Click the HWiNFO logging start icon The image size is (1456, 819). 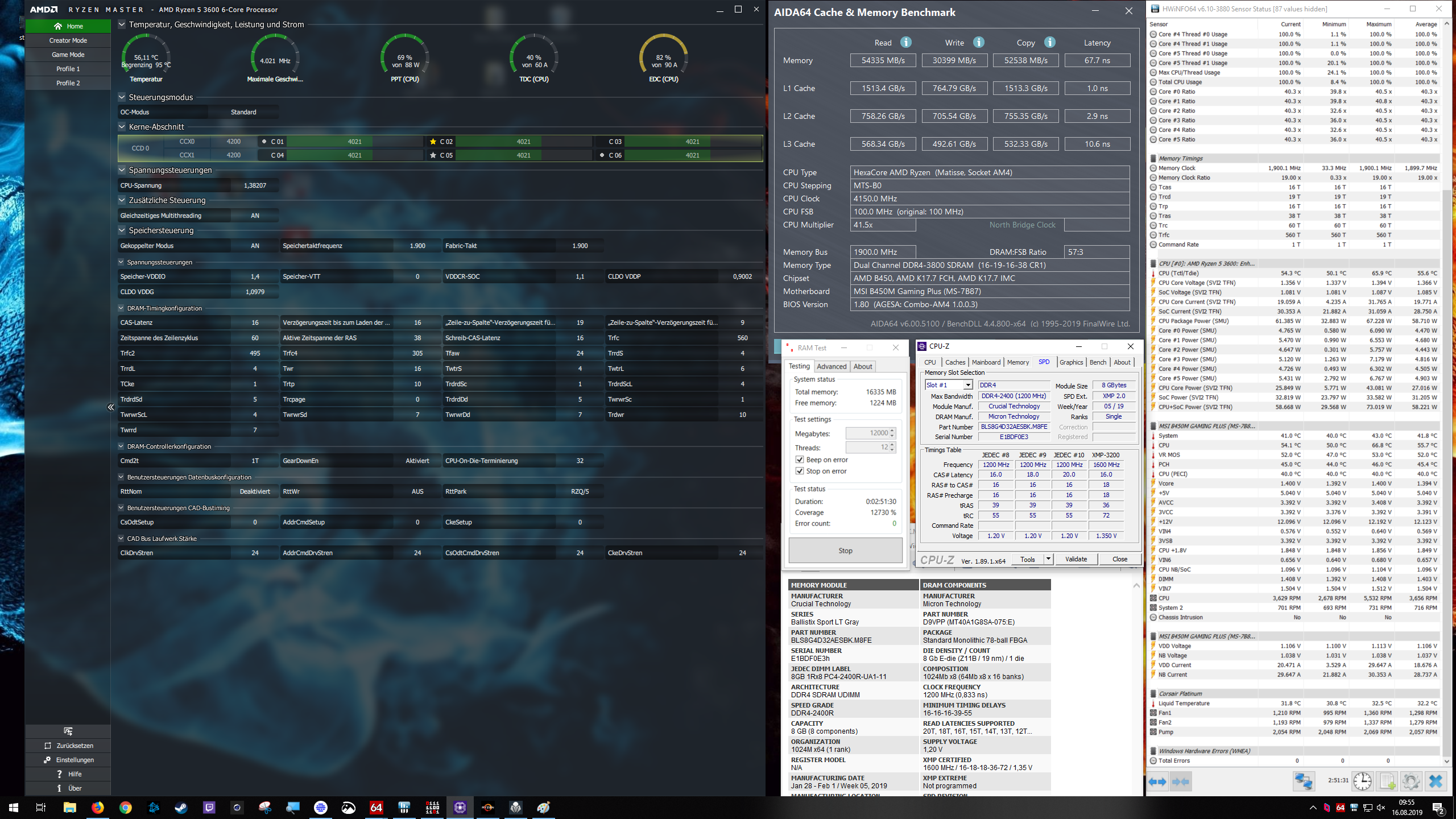(1387, 781)
